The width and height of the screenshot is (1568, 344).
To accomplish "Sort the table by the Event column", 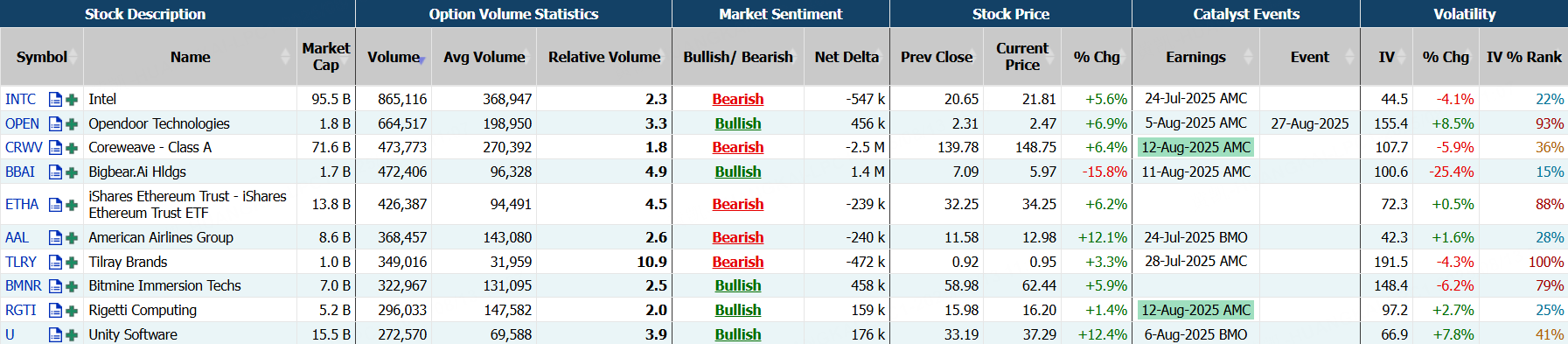I will click(x=1310, y=57).
